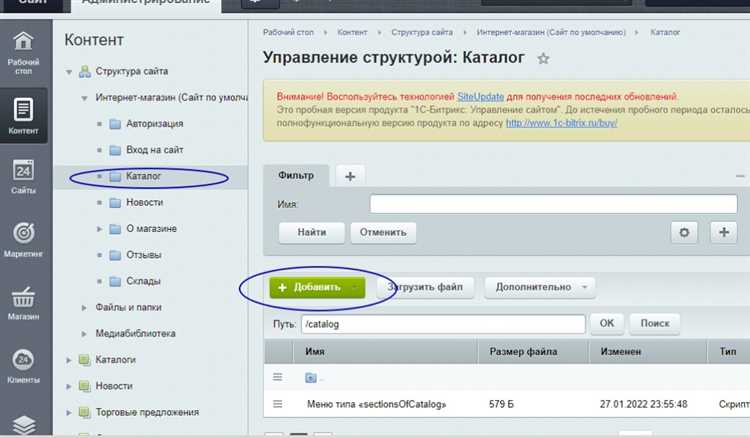
Task: Click Торговые предложения infoblock icon
Action: click(x=84, y=412)
